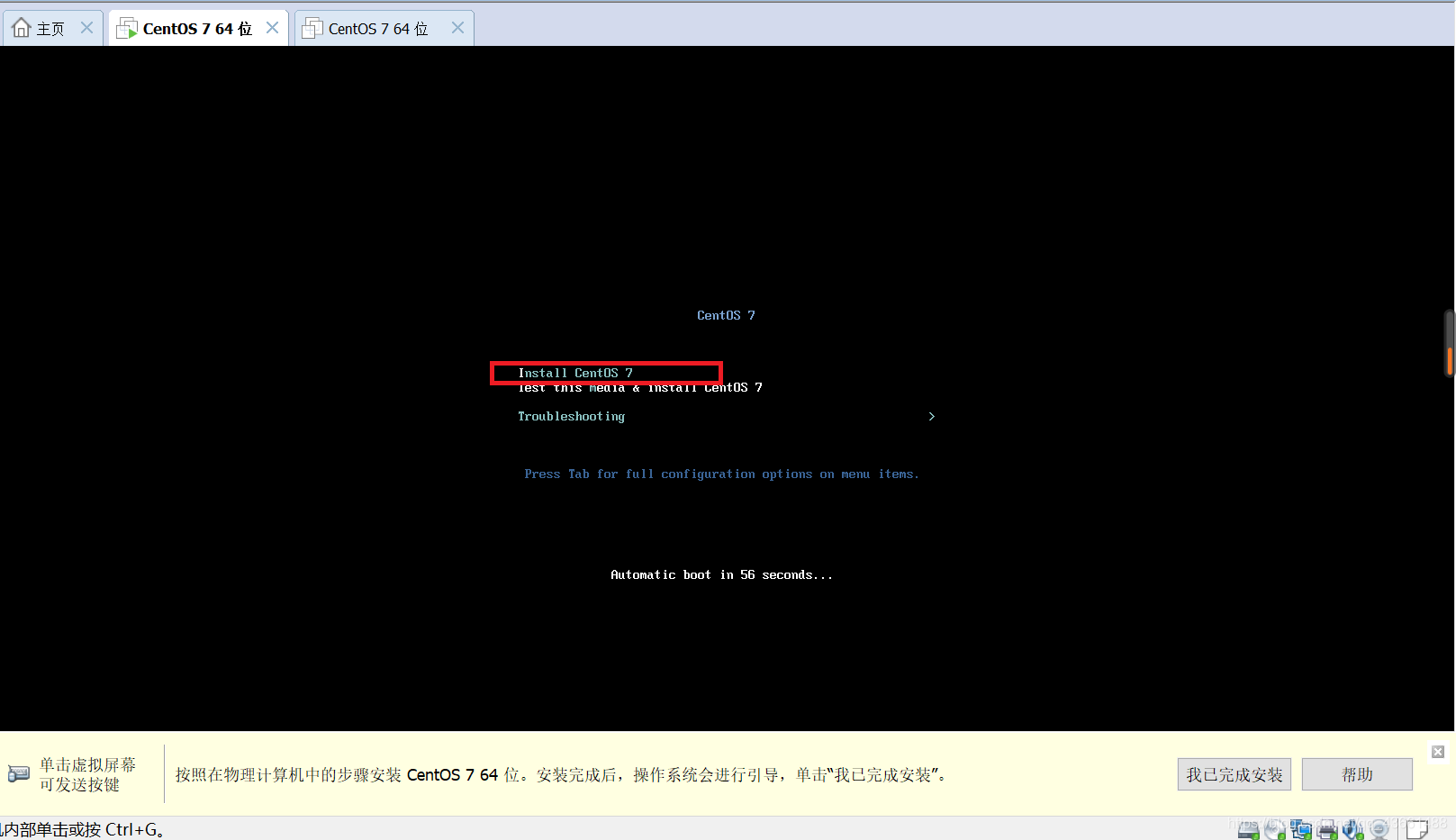The height and width of the screenshot is (840, 1456).
Task: Click the status bar Ctrl+G hint text
Action: (83, 829)
